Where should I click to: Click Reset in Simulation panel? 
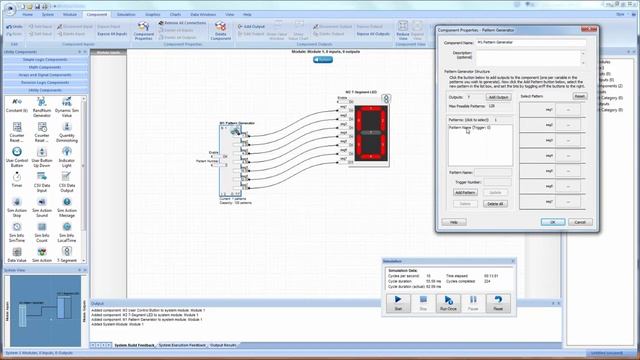(498, 303)
